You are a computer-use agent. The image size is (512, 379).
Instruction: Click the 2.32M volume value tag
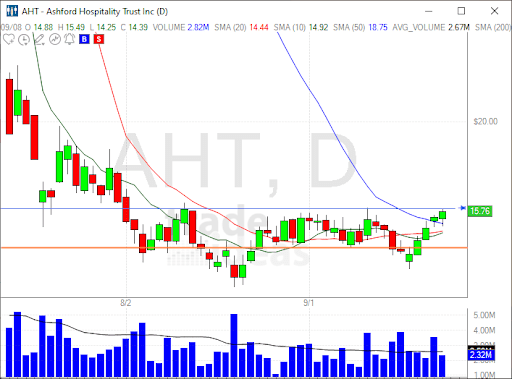point(481,355)
